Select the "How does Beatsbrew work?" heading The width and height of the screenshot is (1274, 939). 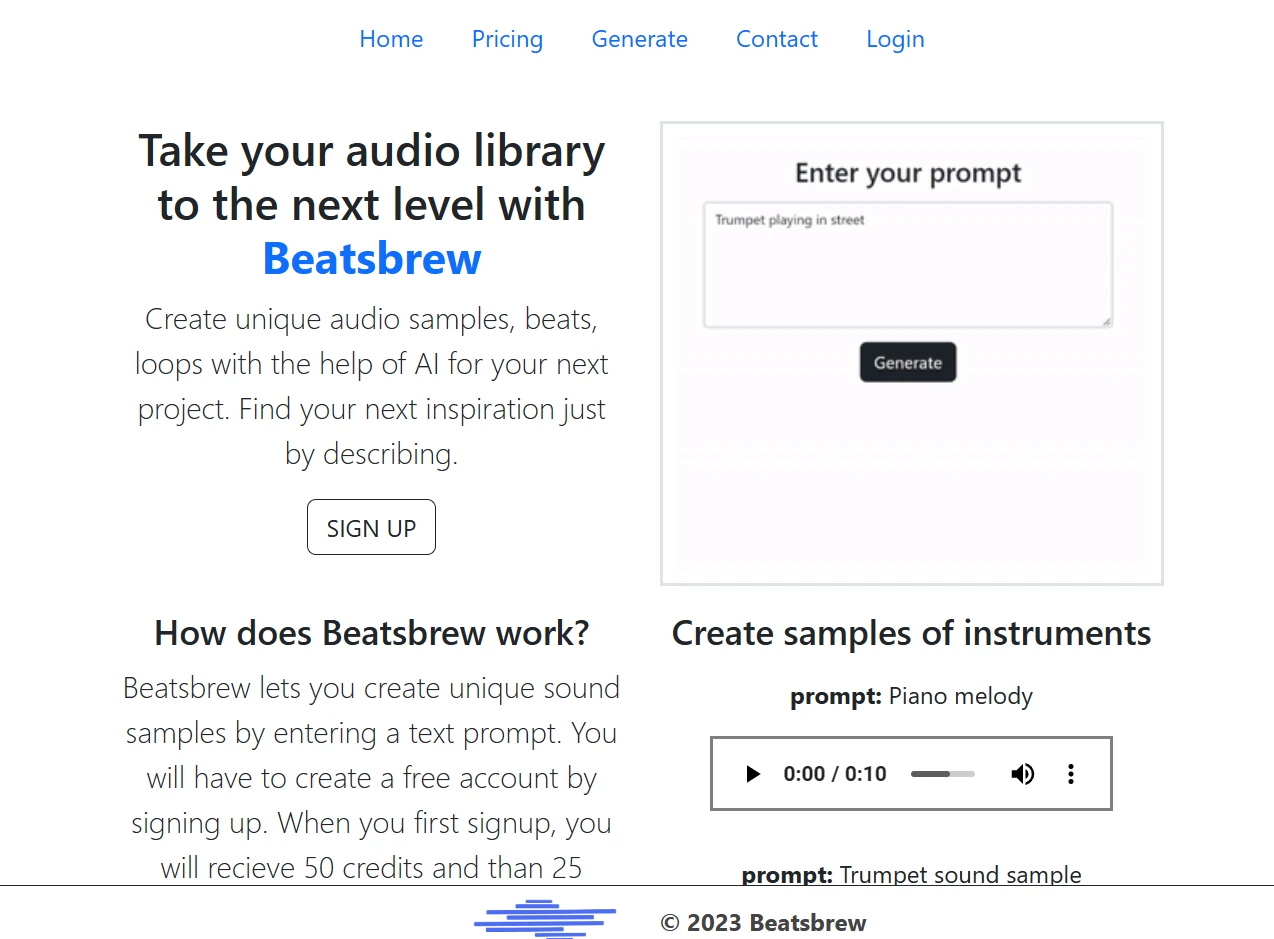pos(372,633)
